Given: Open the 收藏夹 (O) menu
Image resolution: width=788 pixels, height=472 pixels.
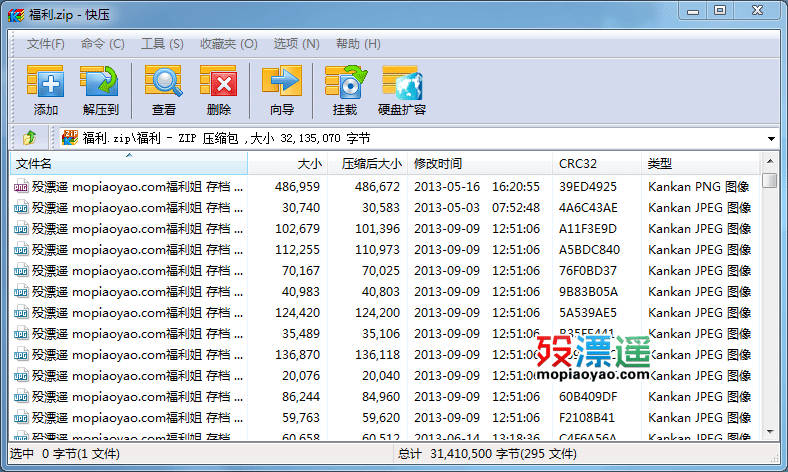Looking at the screenshot, I should [229, 44].
